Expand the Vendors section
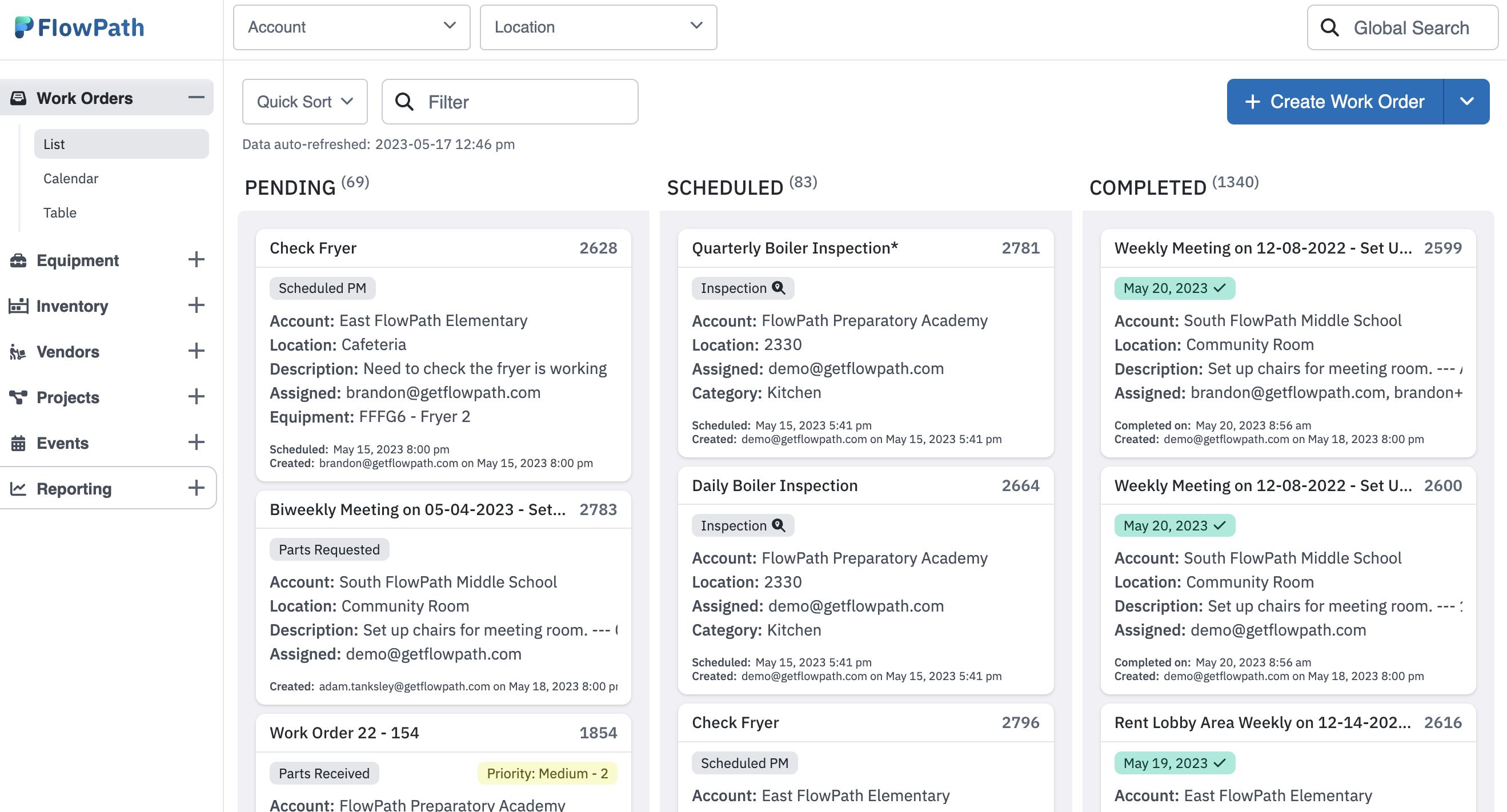The height and width of the screenshot is (812, 1507). [197, 351]
